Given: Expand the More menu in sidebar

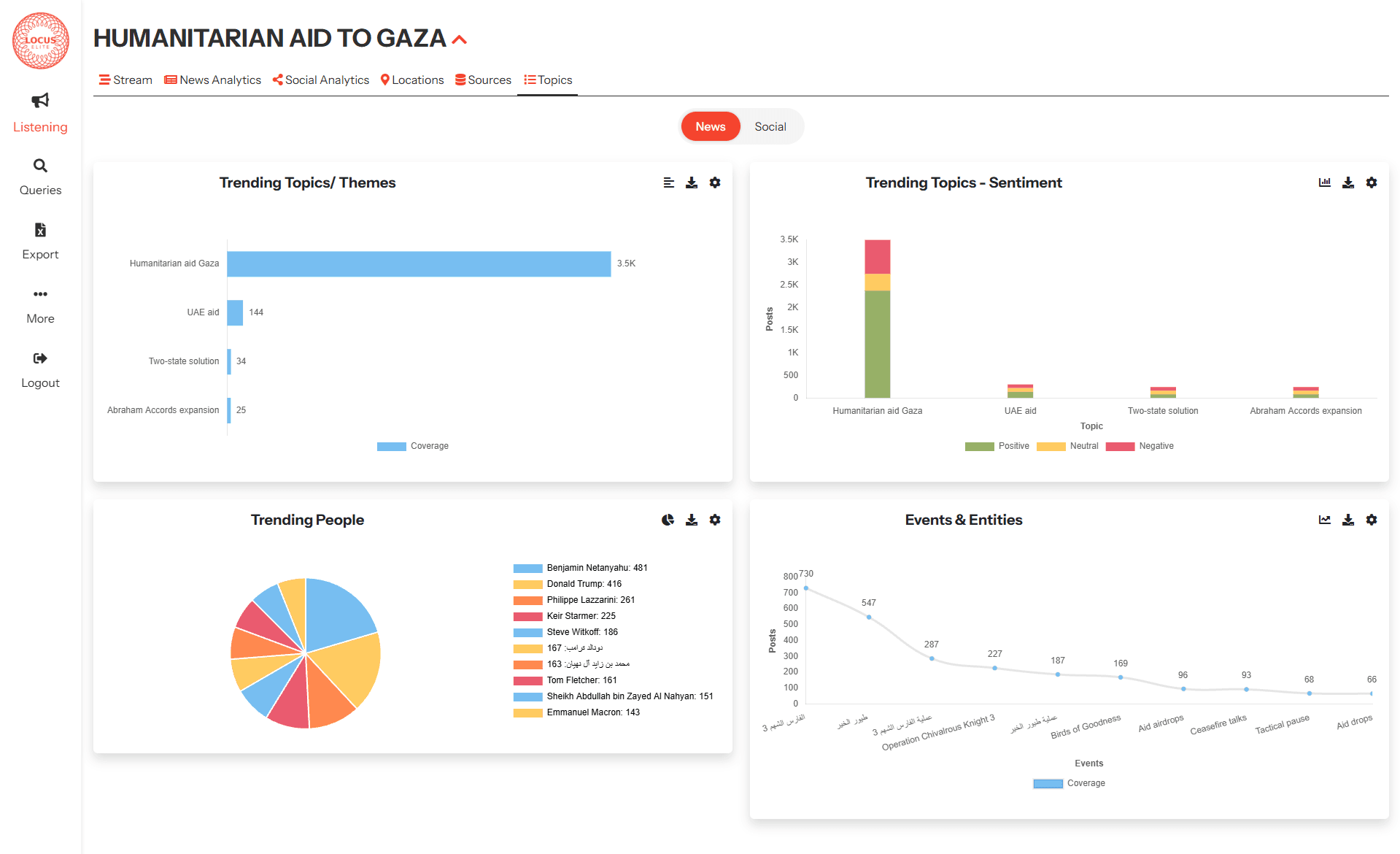Looking at the screenshot, I should (x=40, y=294).
